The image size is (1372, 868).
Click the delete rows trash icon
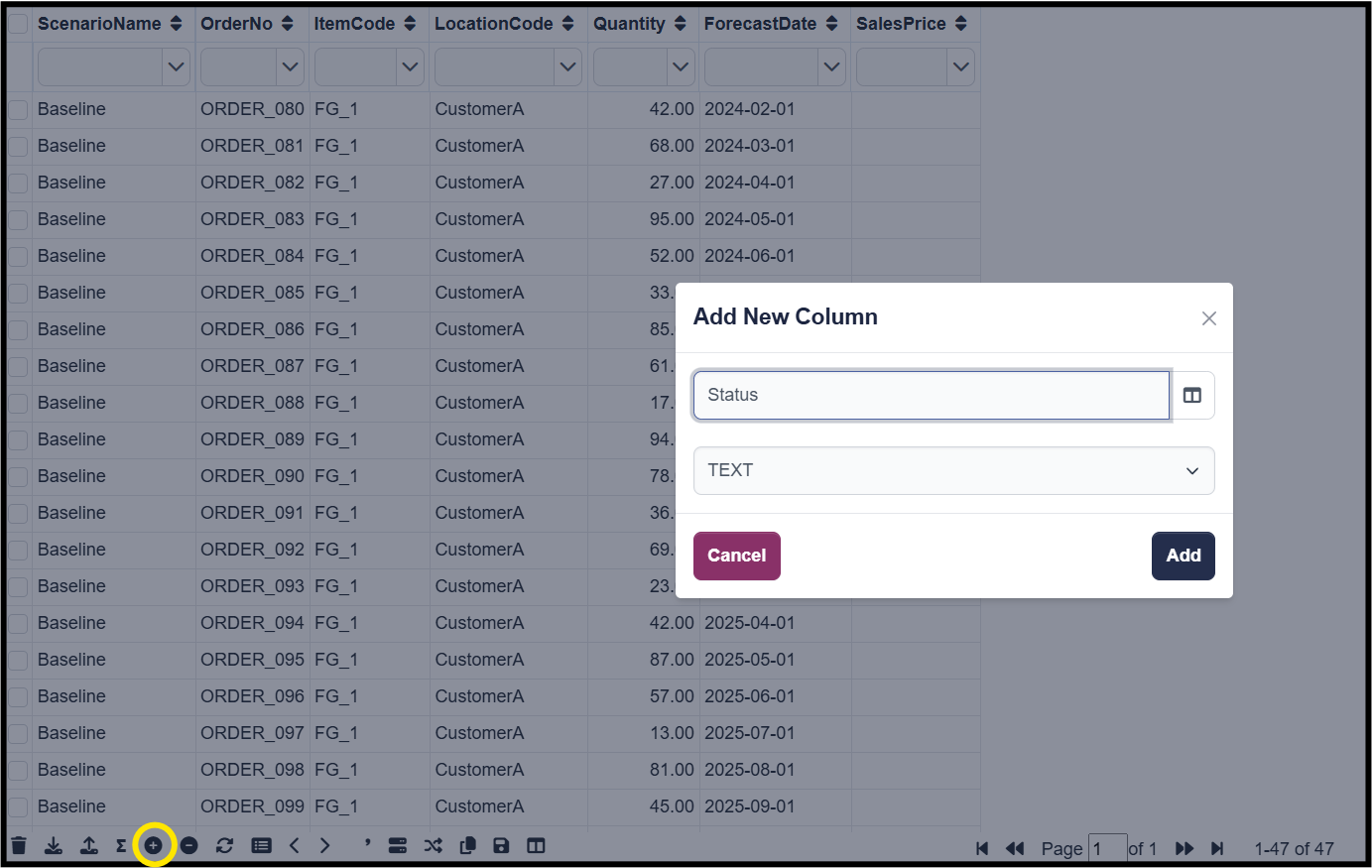pos(19,845)
